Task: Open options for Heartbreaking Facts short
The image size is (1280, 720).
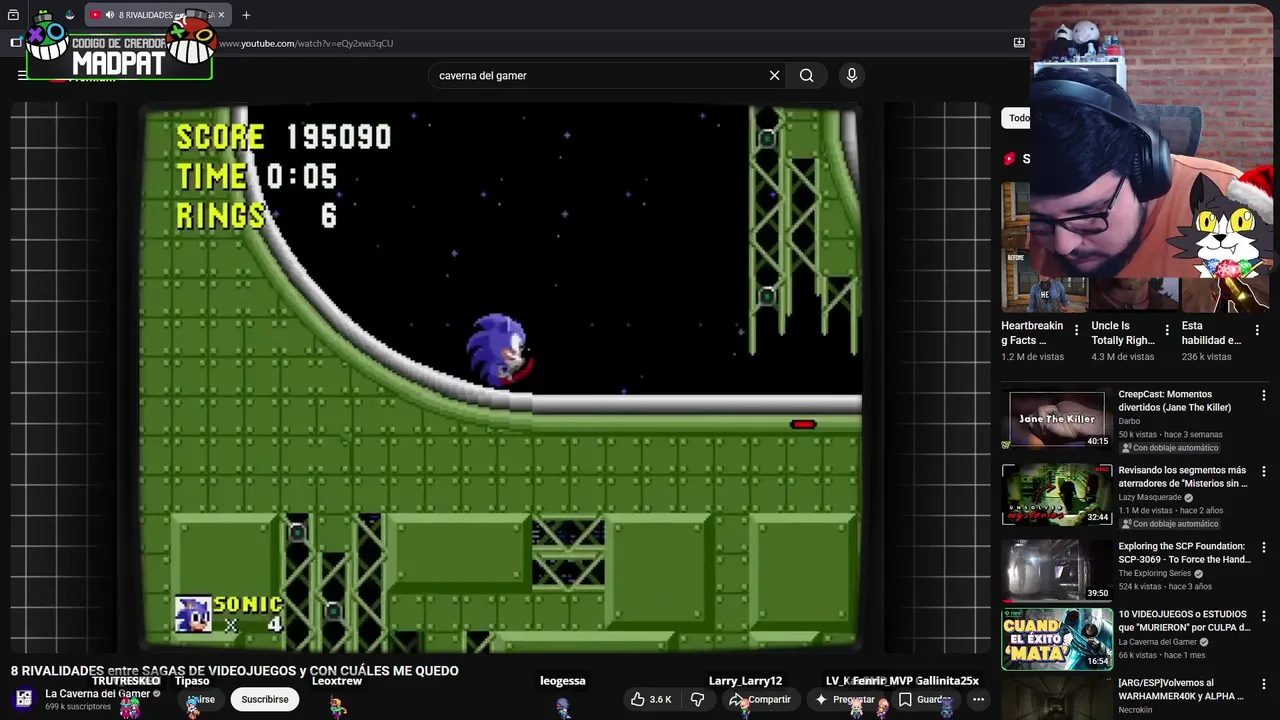Action: (1077, 330)
